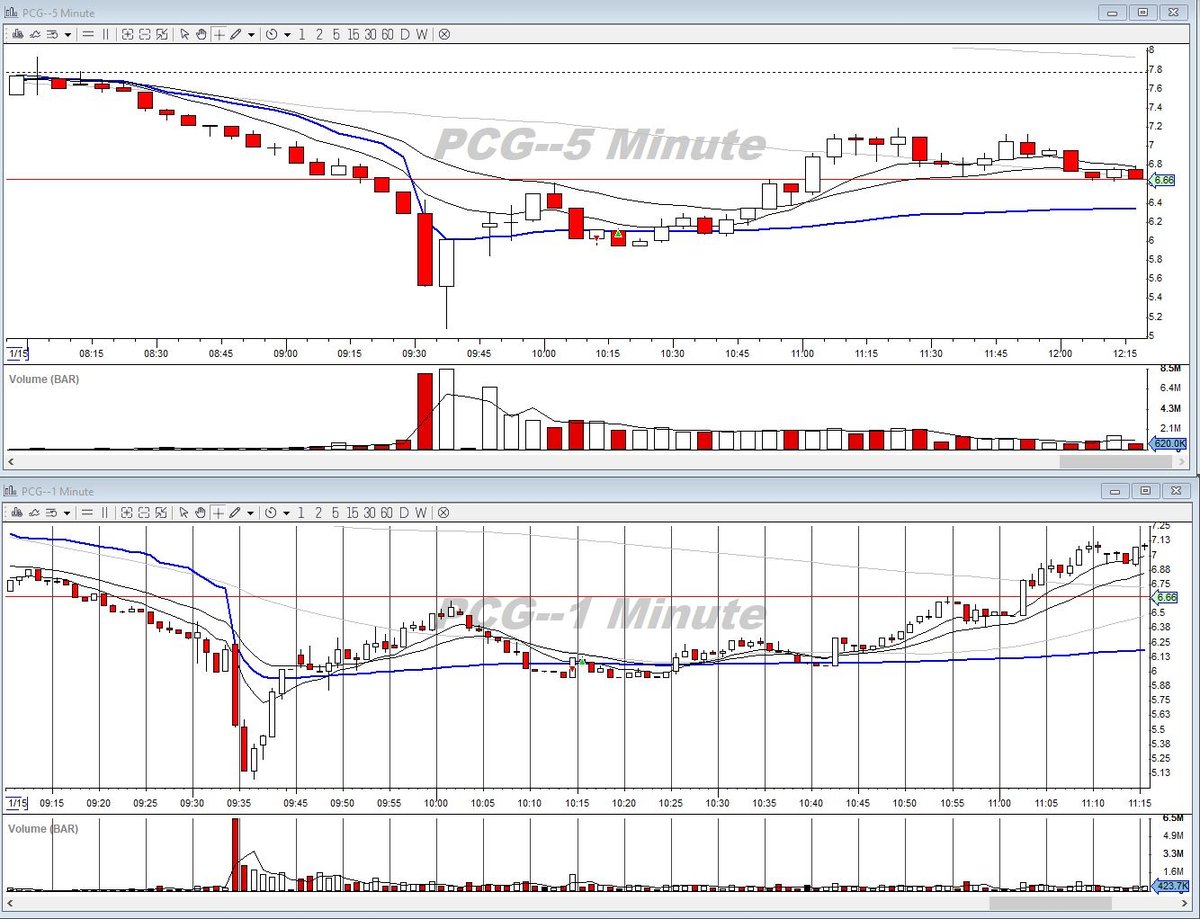Screen dimensions: 1200x919
Task: Activate hand pan tool in 1 Minute toolbar
Action: pos(201,512)
